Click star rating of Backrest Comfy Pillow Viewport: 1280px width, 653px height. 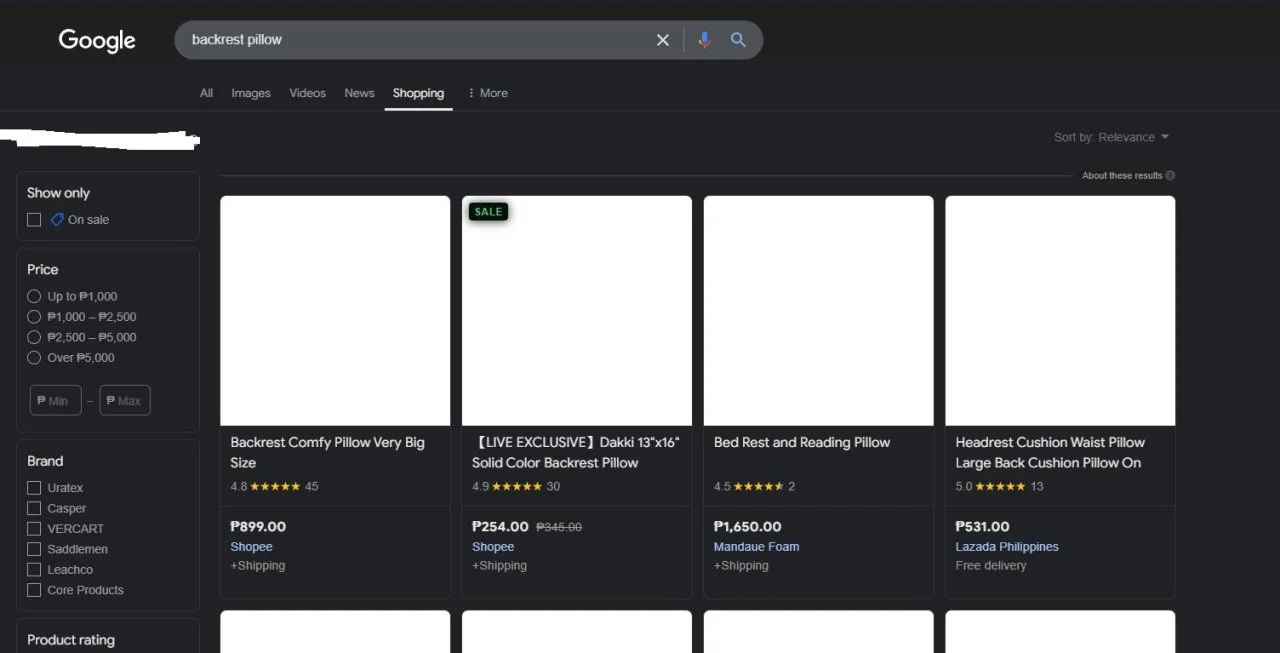[275, 487]
